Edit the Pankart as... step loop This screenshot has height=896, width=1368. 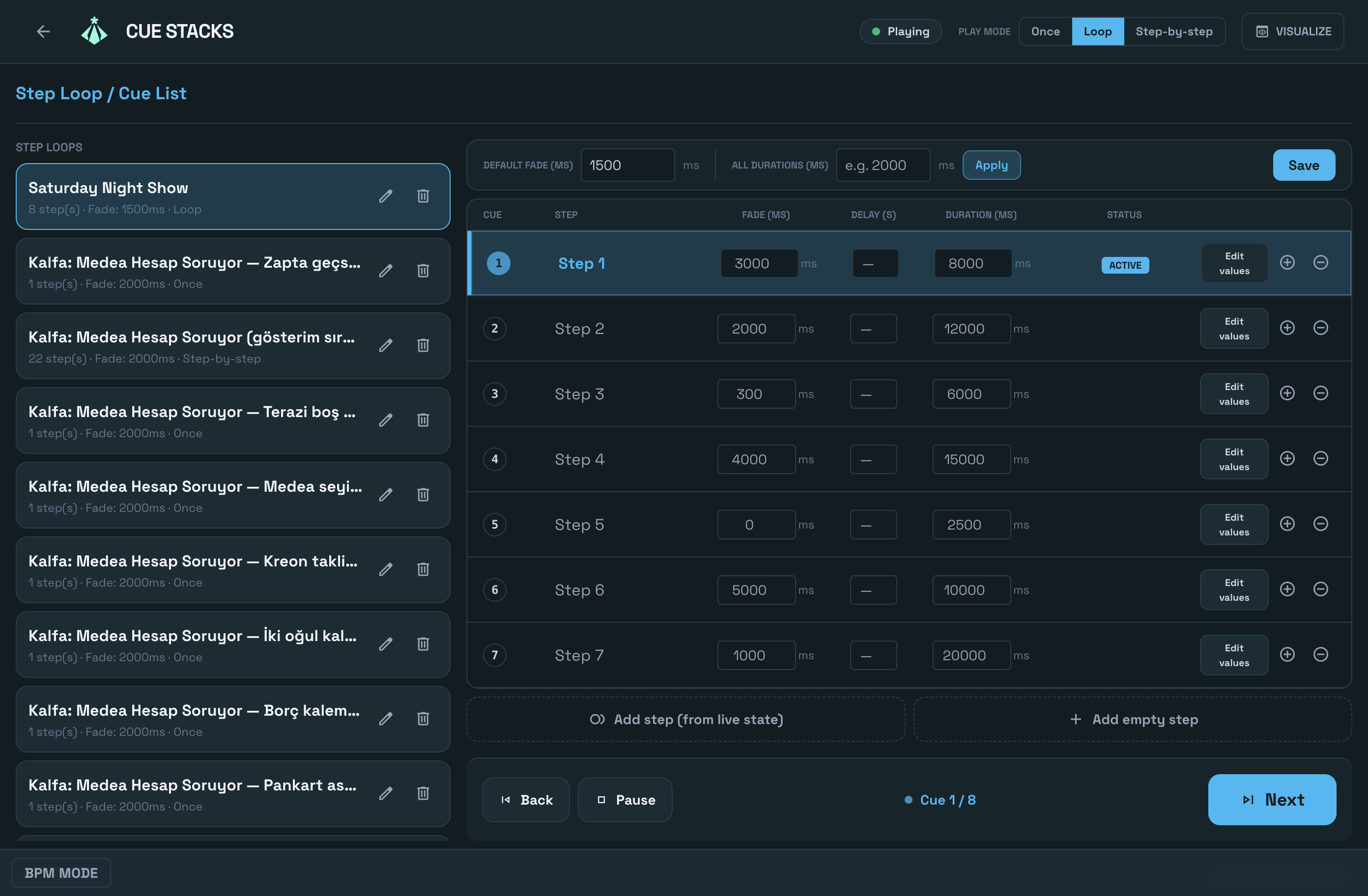coord(386,794)
